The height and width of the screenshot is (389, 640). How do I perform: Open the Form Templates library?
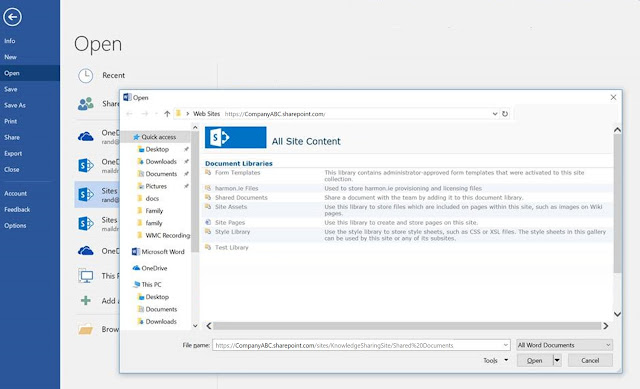coord(237,173)
